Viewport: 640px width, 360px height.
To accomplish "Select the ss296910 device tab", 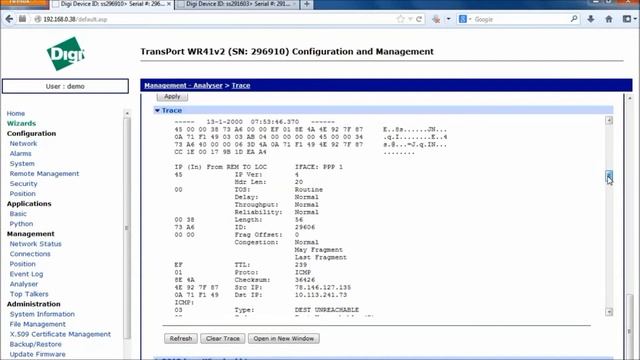I will [x=111, y=4].
